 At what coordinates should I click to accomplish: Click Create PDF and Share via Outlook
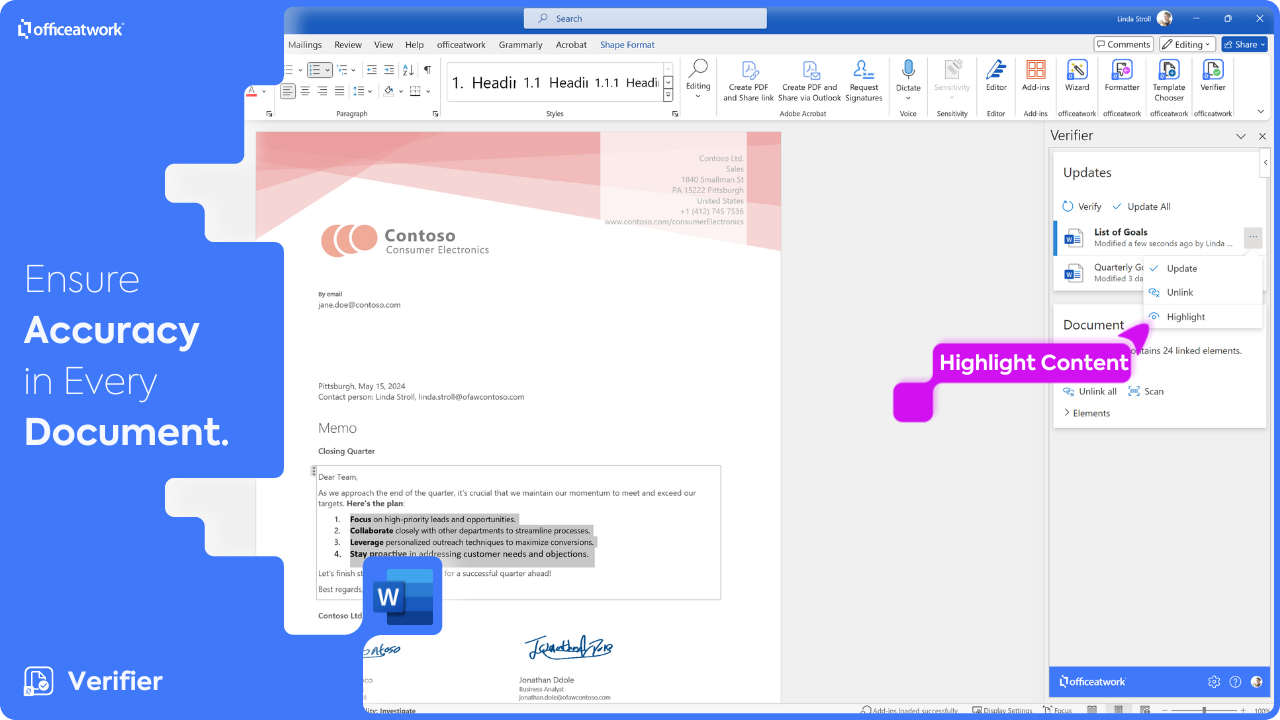tap(810, 80)
